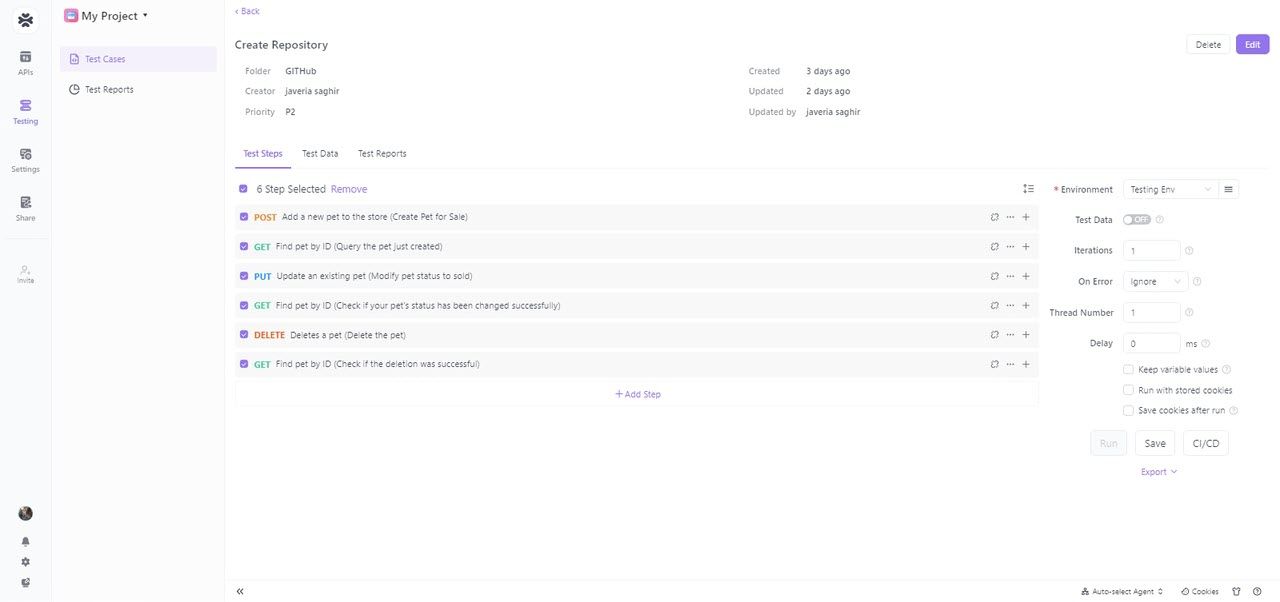Uncheck the POST 'Add a new pet' step

tap(244, 217)
